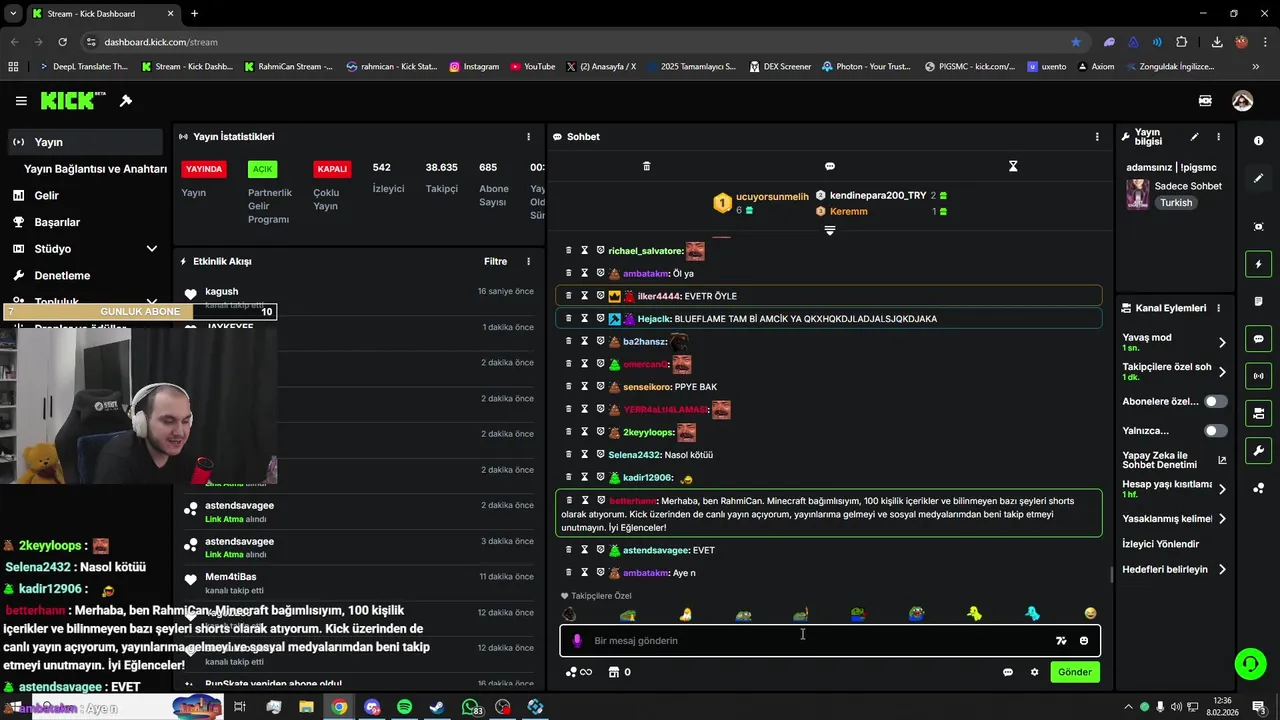This screenshot has height=720, width=1280.
Task: Click the document icon in the right sidebar
Action: click(1258, 301)
